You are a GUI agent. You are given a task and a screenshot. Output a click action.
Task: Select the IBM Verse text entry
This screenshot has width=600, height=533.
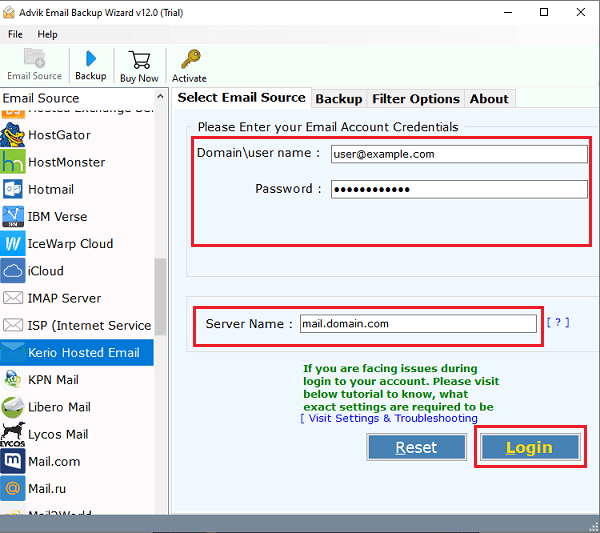tap(57, 217)
